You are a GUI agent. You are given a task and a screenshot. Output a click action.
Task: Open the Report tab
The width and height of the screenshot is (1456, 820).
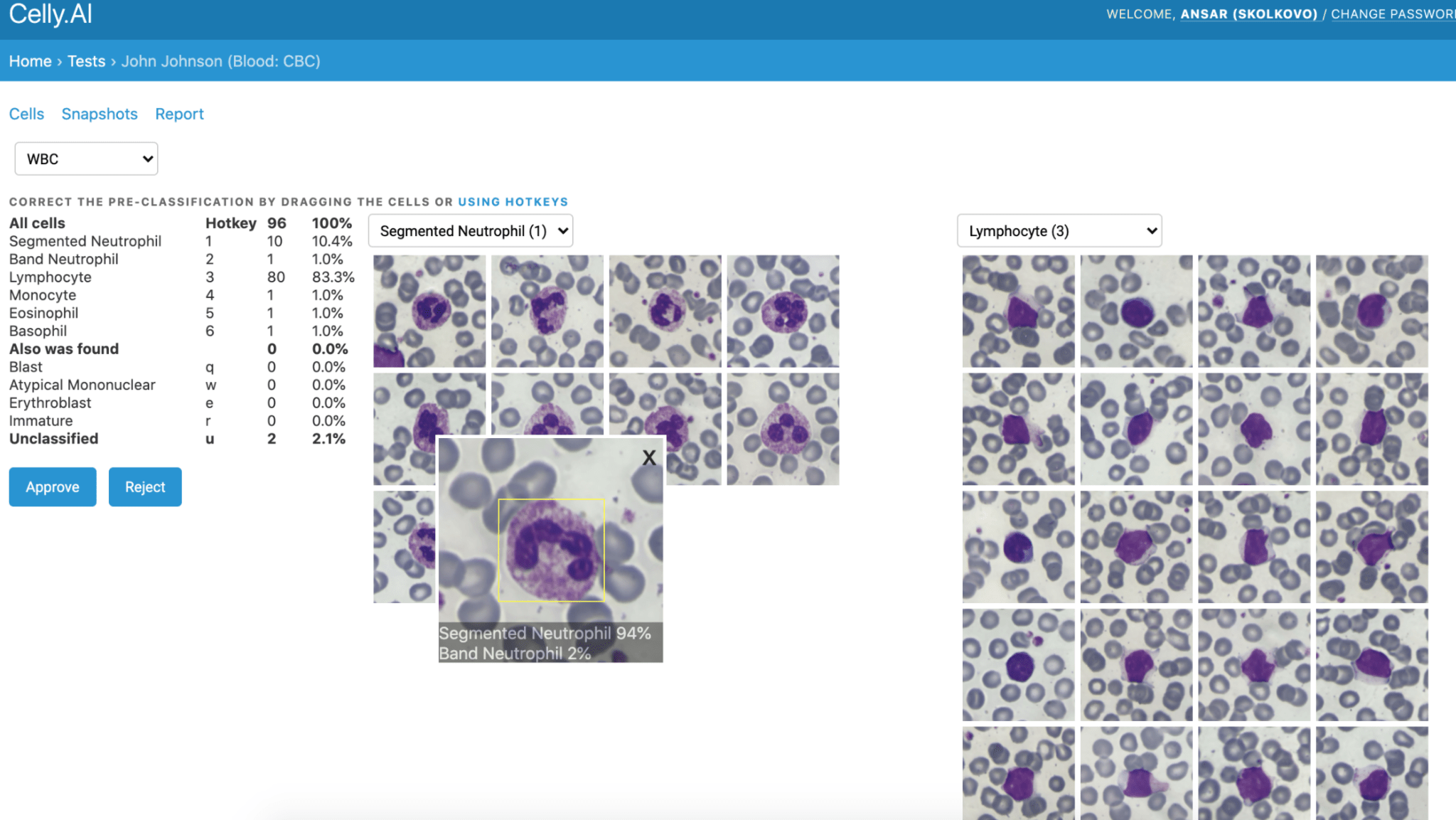[179, 114]
